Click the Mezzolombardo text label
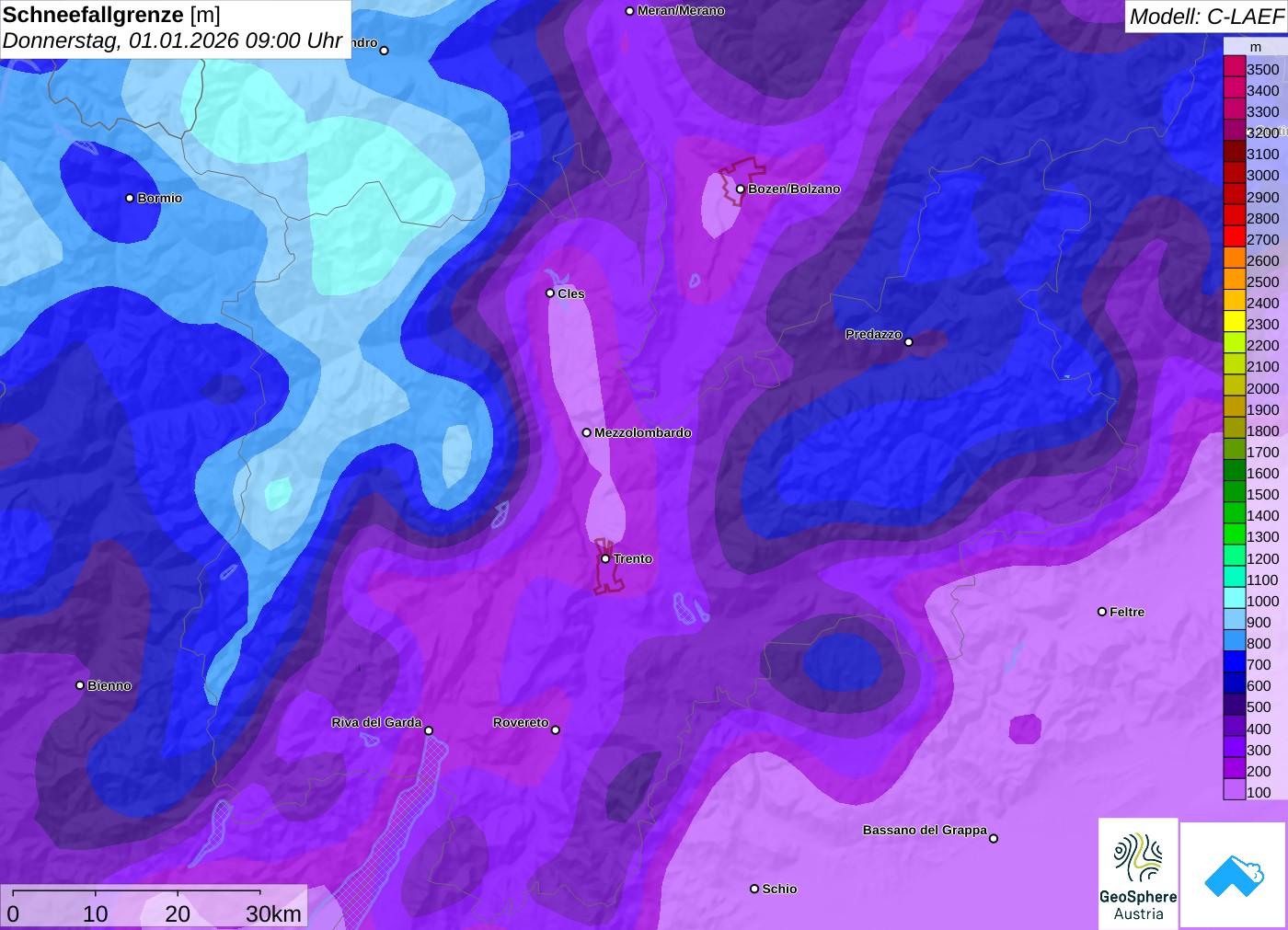Viewport: 1288px width, 930px height. click(x=643, y=432)
